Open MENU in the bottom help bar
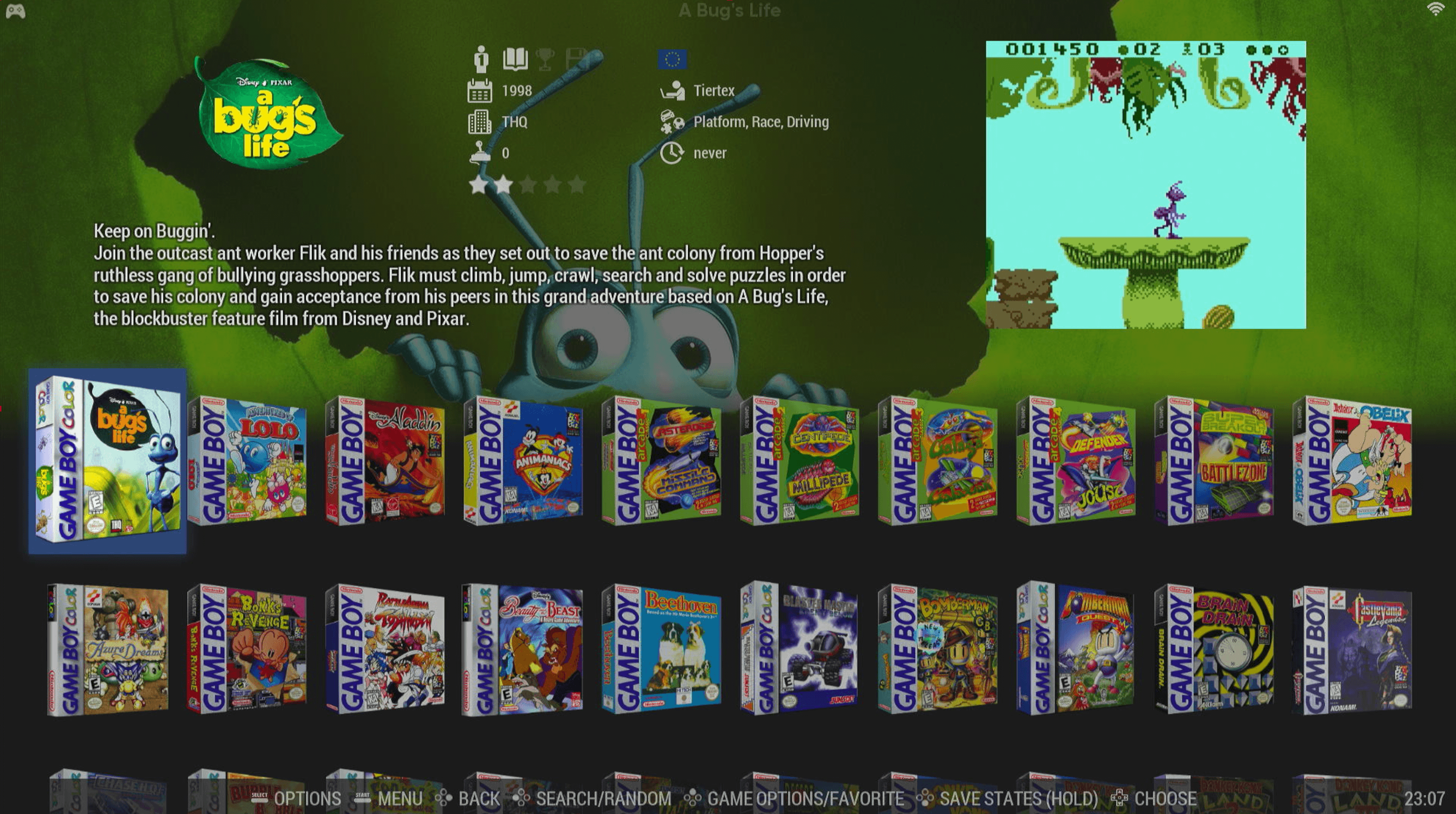The width and height of the screenshot is (1456, 814). click(389, 798)
